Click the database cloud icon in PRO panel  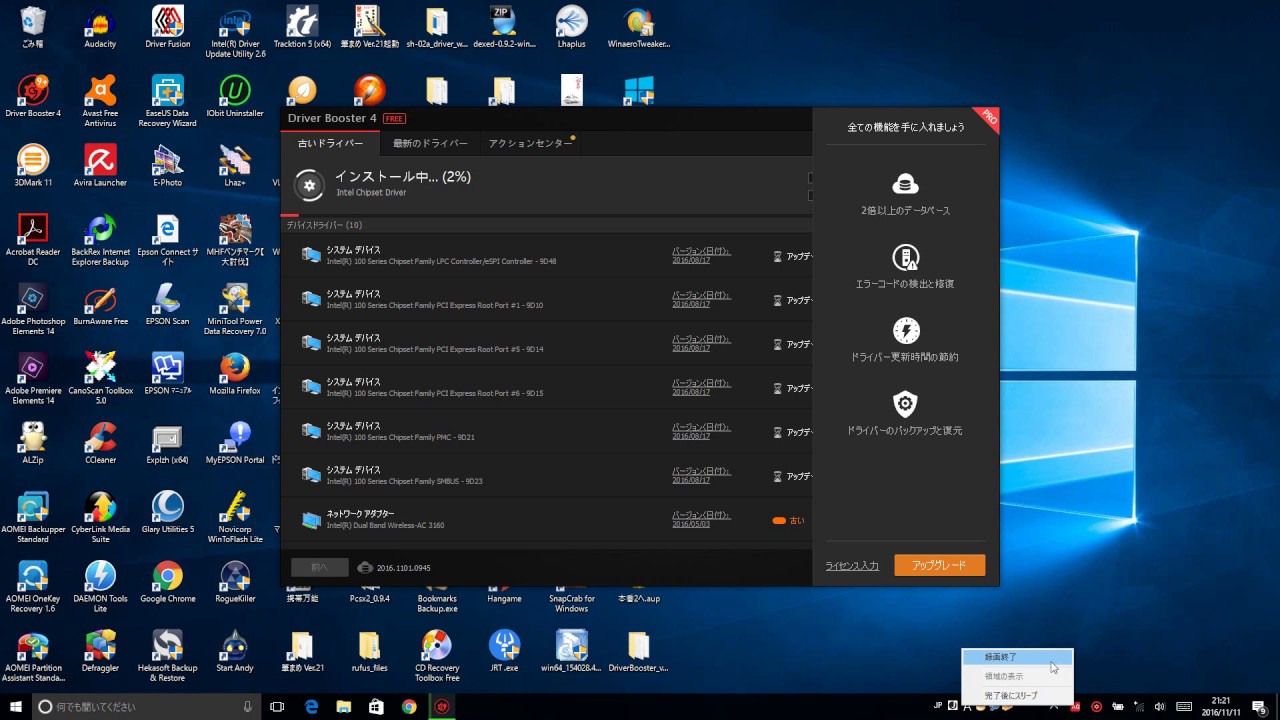pyautogui.click(x=905, y=184)
